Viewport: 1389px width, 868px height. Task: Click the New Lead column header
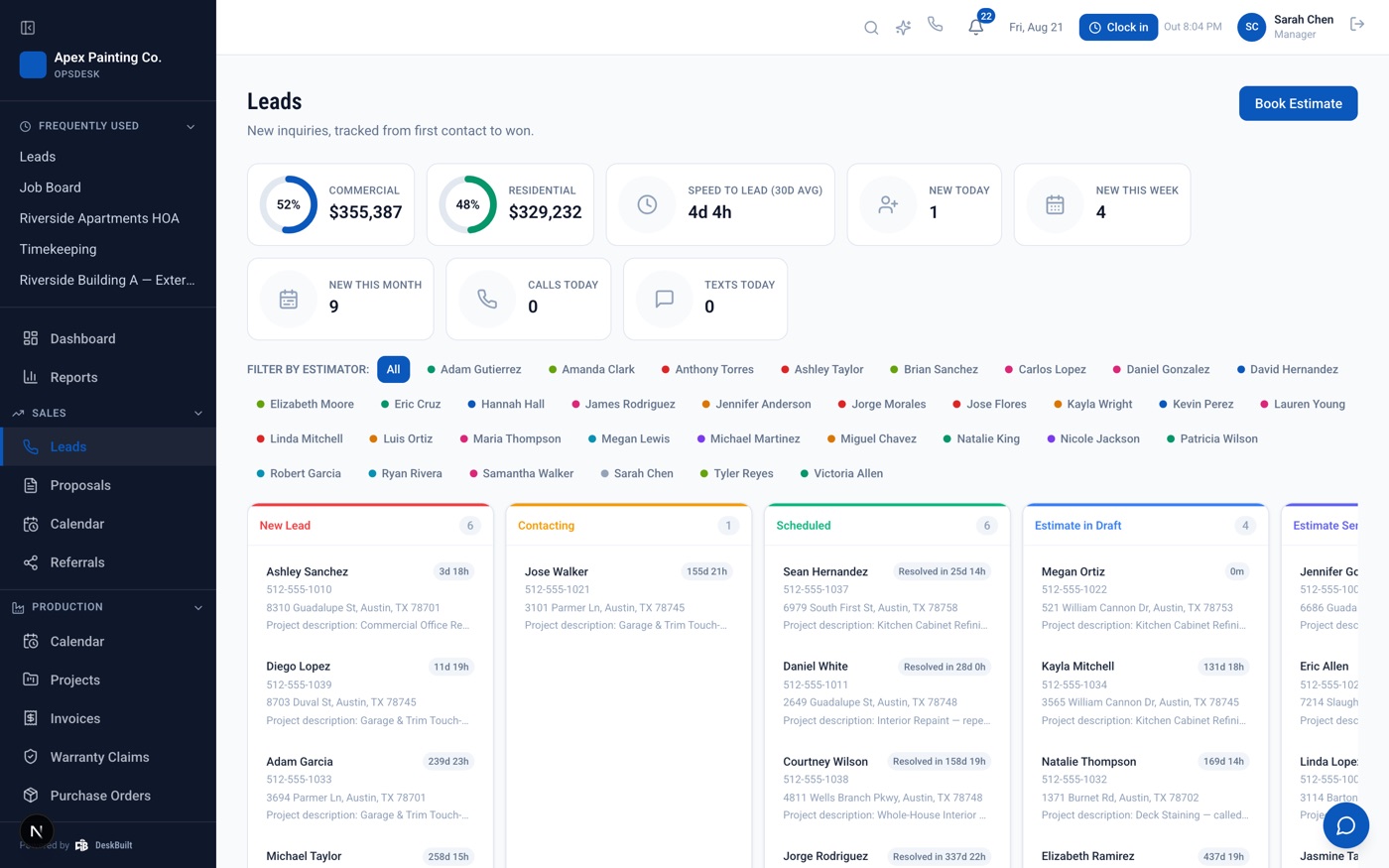pos(370,526)
